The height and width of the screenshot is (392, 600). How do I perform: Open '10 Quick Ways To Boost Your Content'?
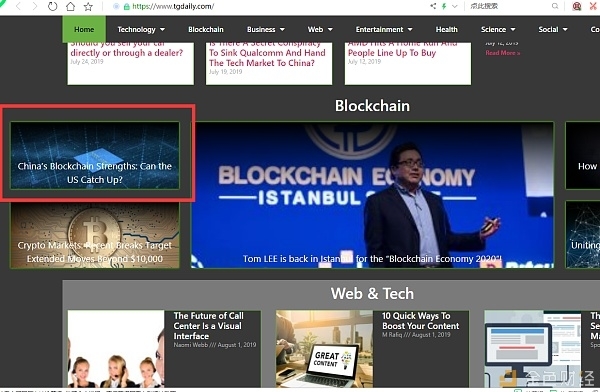420,321
